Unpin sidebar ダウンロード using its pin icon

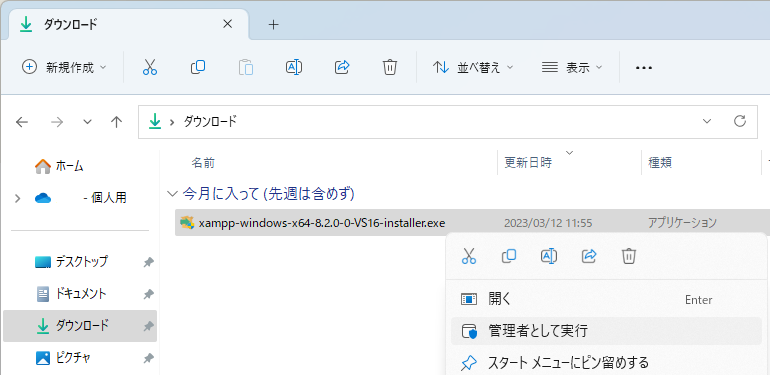(x=148, y=326)
